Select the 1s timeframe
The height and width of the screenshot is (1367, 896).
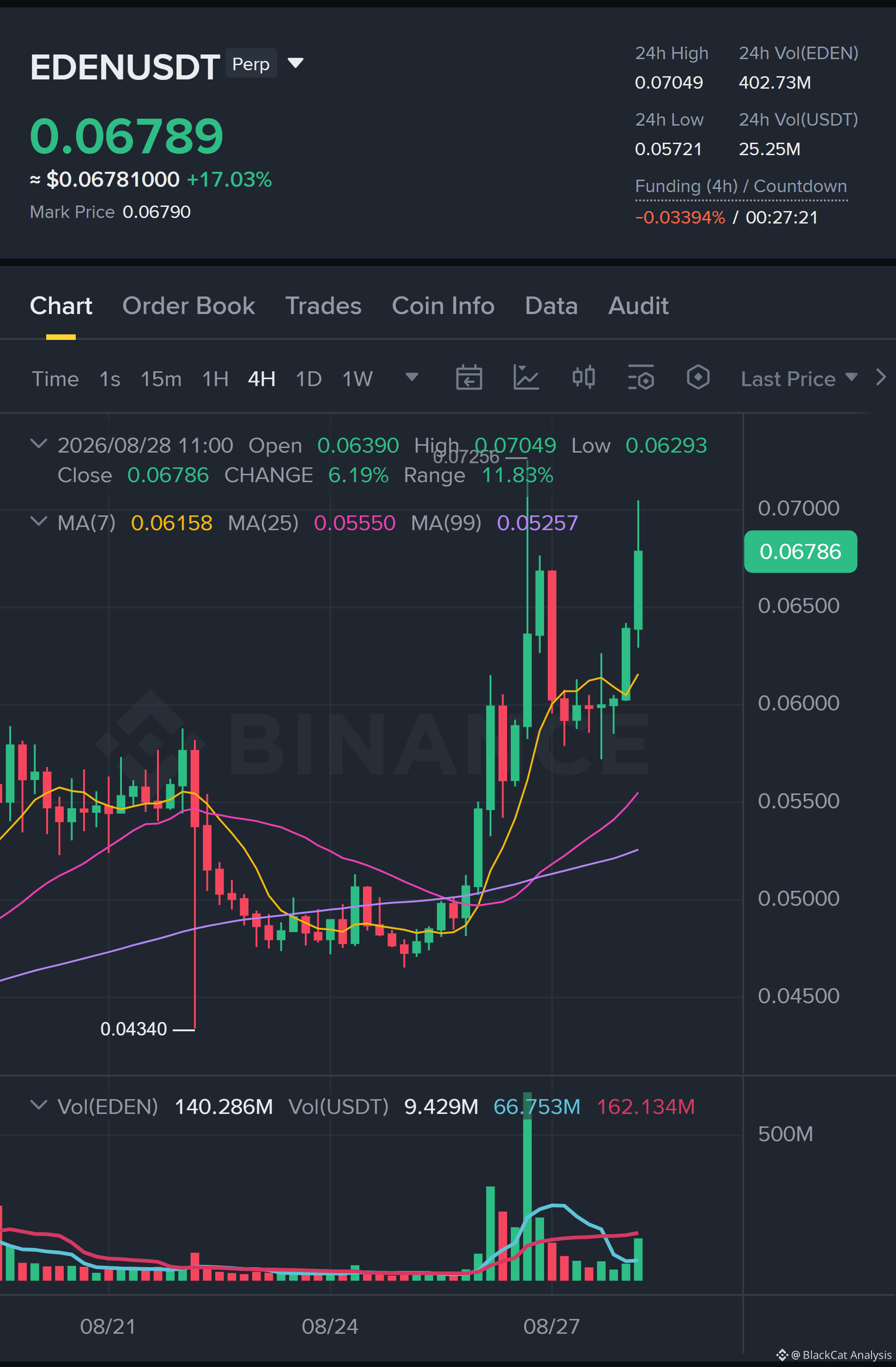110,379
